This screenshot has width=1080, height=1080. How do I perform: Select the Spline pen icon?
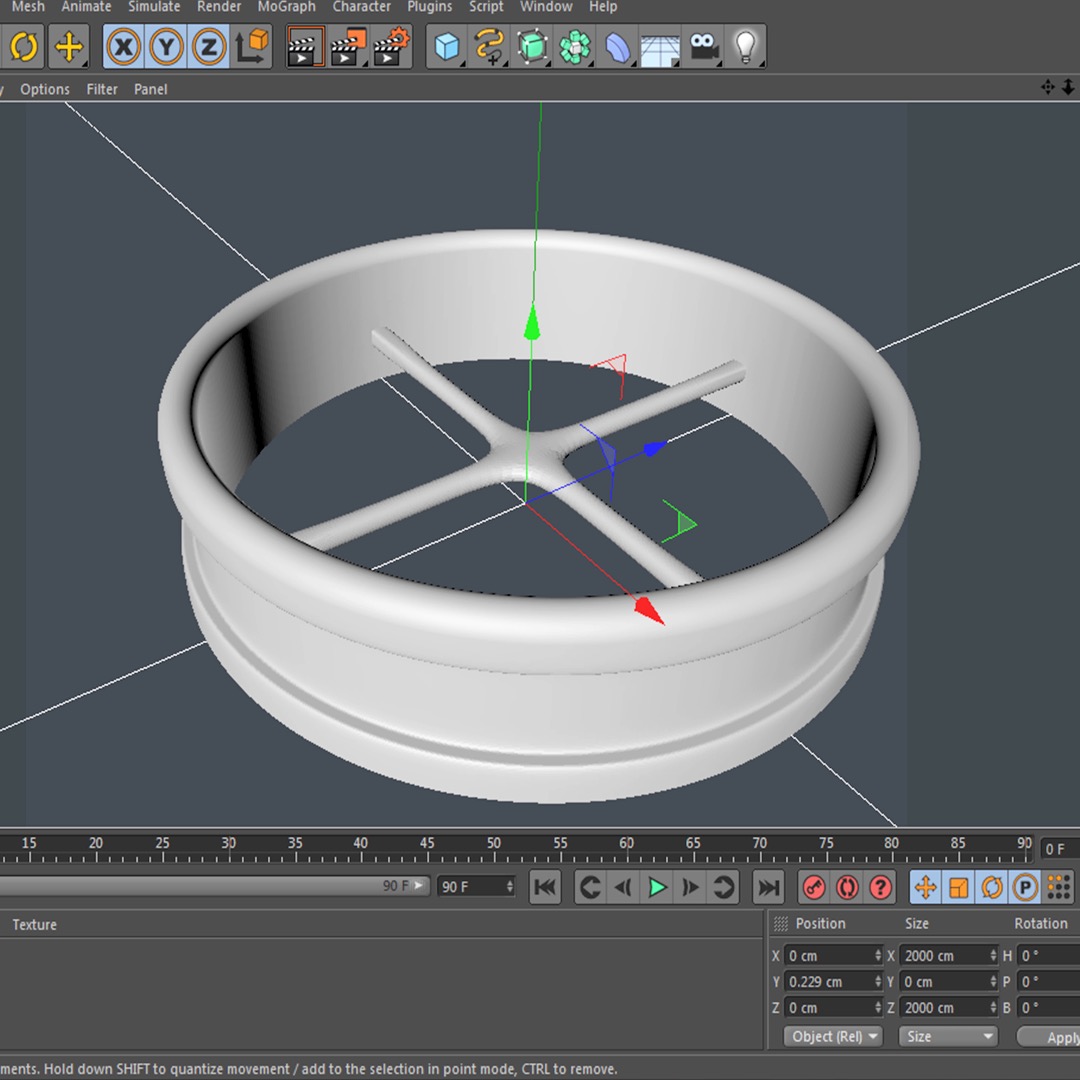489,46
